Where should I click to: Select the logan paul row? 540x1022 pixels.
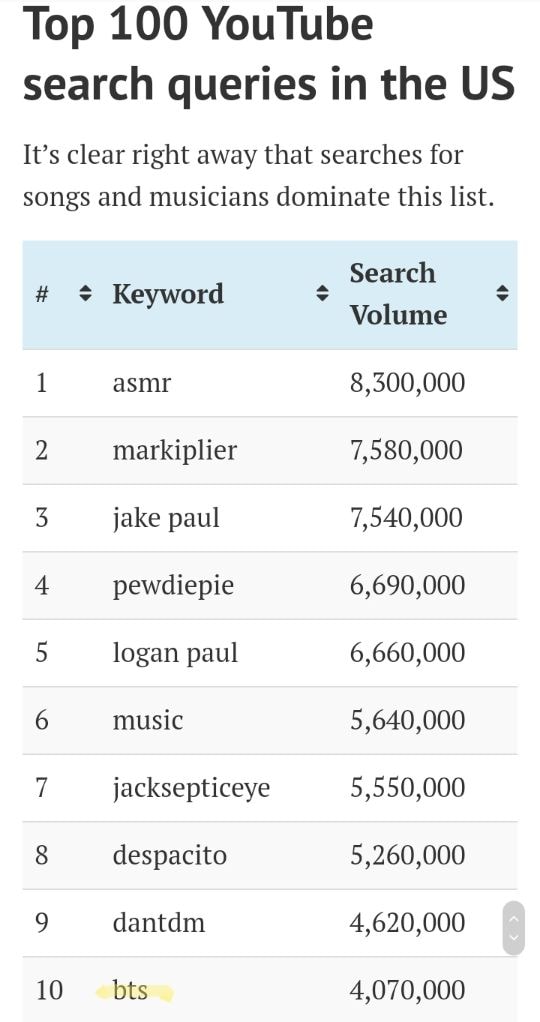tap(270, 653)
